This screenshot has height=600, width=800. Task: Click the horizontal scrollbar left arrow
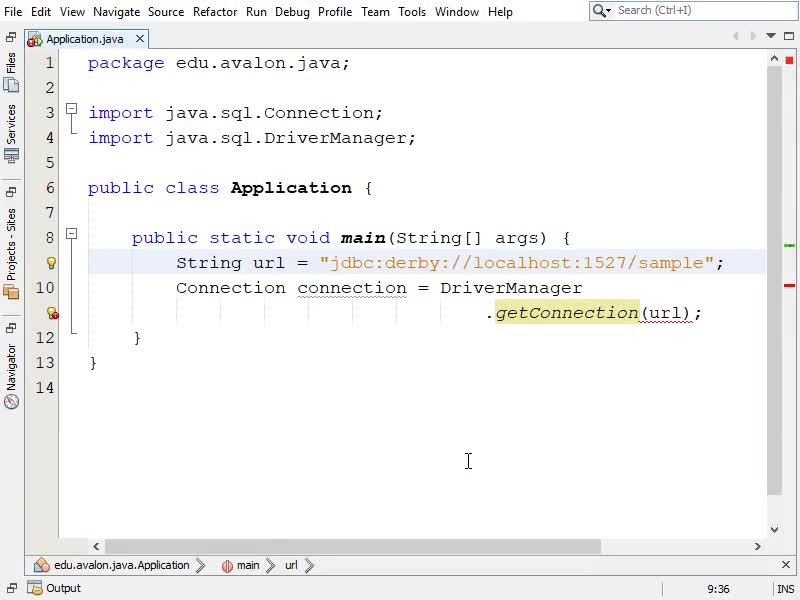(96, 546)
